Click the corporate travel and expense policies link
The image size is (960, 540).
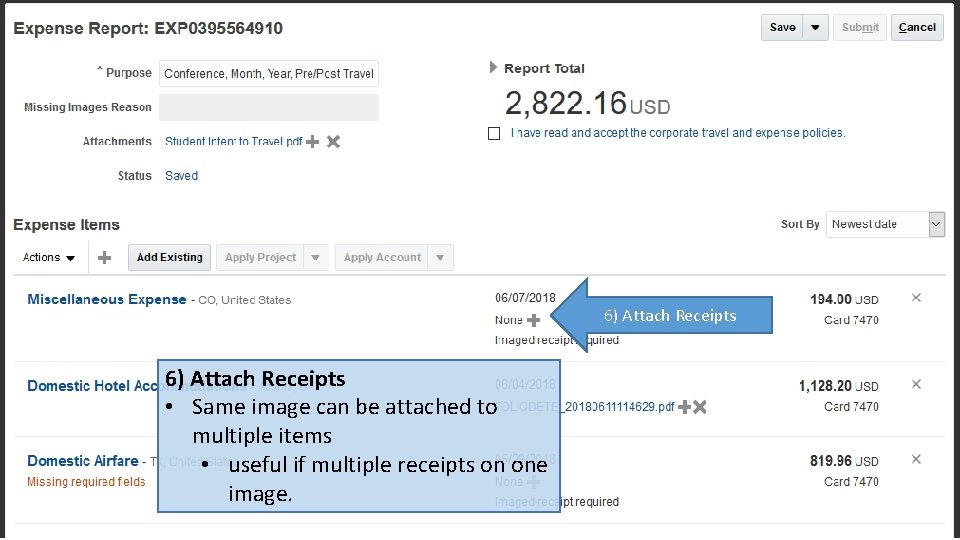678,133
